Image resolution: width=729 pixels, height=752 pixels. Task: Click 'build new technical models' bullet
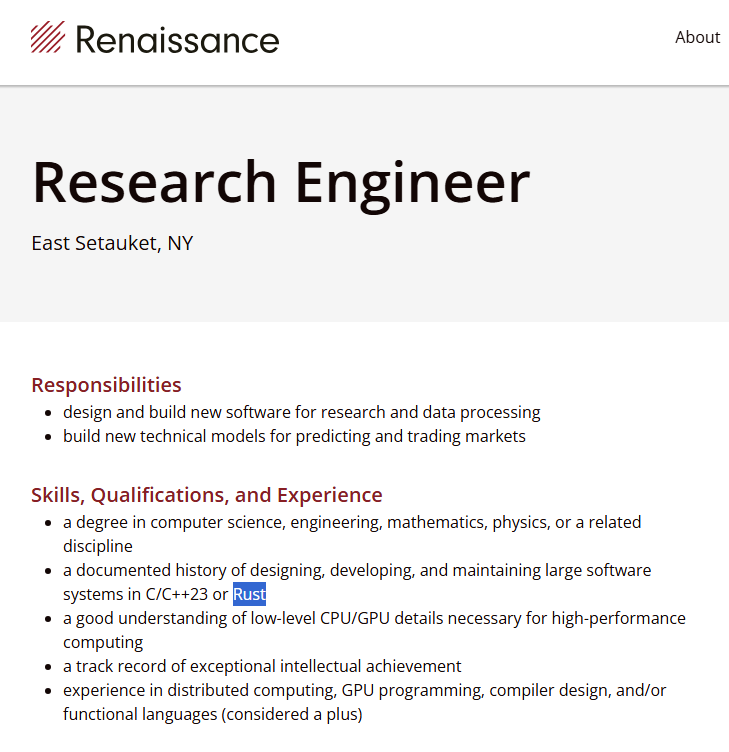tap(294, 436)
